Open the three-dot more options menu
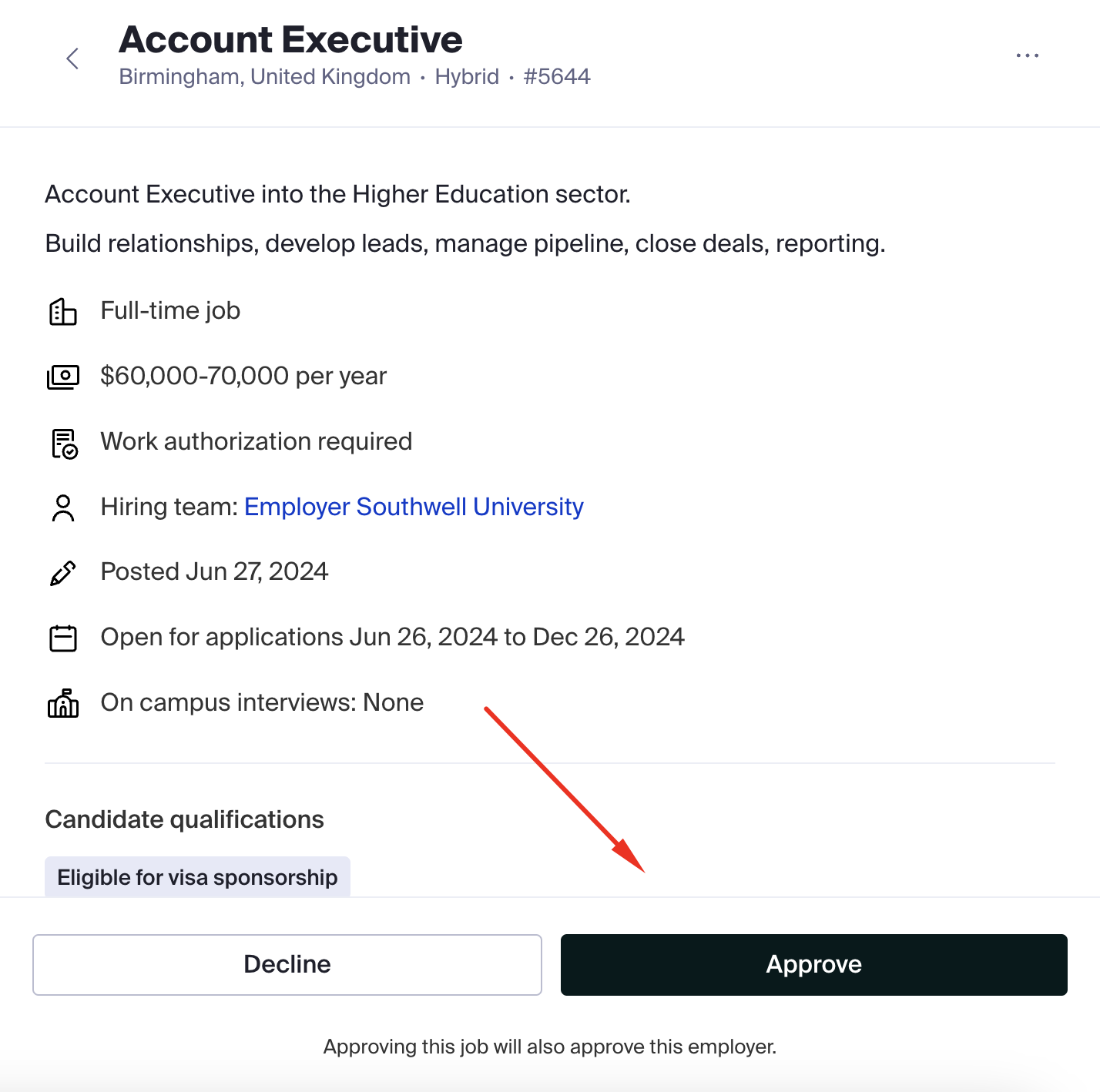Viewport: 1100px width, 1092px height. tap(1028, 55)
